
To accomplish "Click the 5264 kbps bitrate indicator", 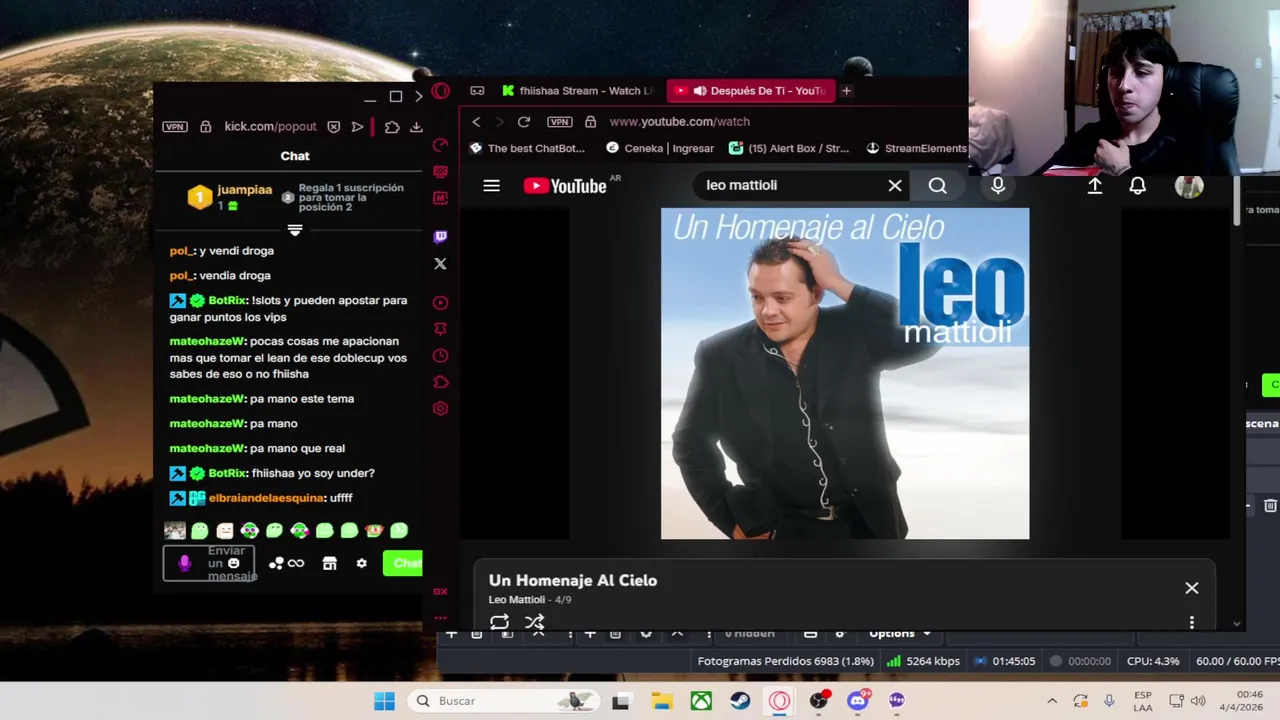I will [923, 661].
